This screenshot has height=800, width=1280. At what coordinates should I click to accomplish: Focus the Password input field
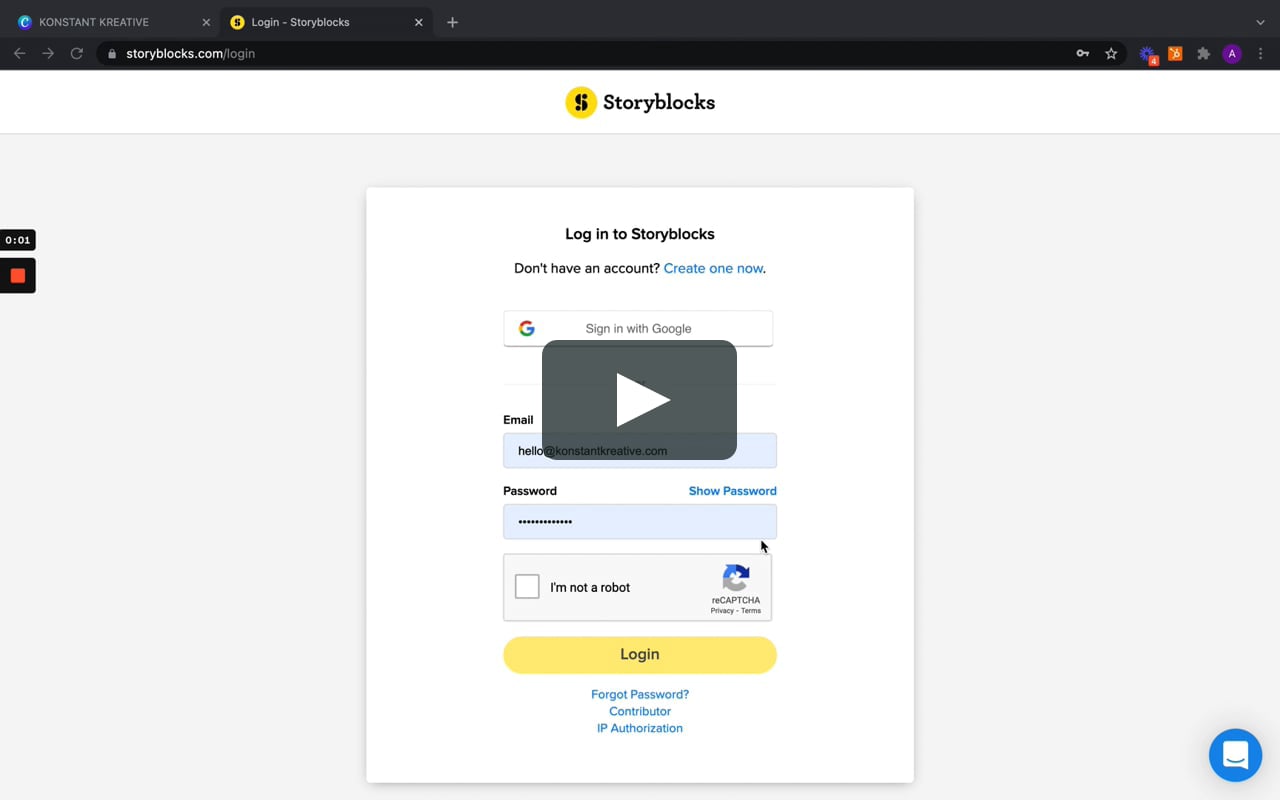pyautogui.click(x=640, y=521)
